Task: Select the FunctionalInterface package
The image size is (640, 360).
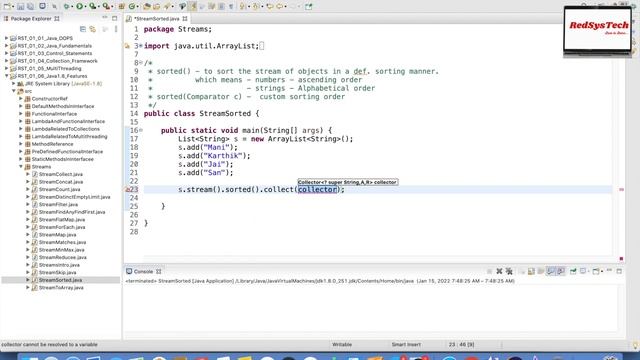Action: 54,114
